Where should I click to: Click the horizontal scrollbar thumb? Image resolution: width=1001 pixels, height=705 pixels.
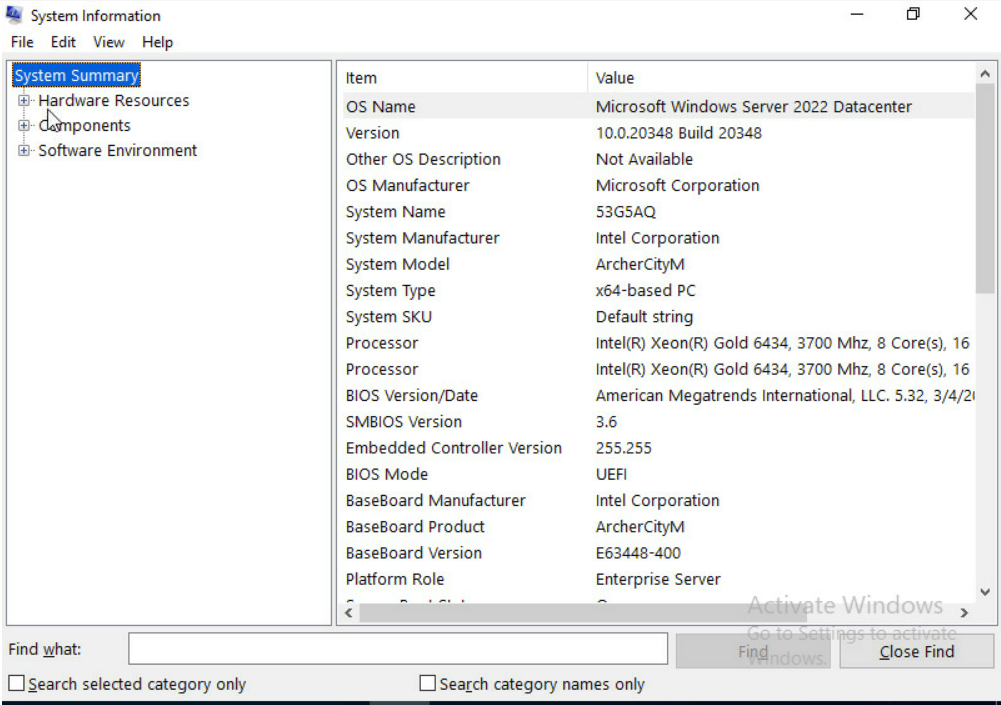[x=583, y=612]
